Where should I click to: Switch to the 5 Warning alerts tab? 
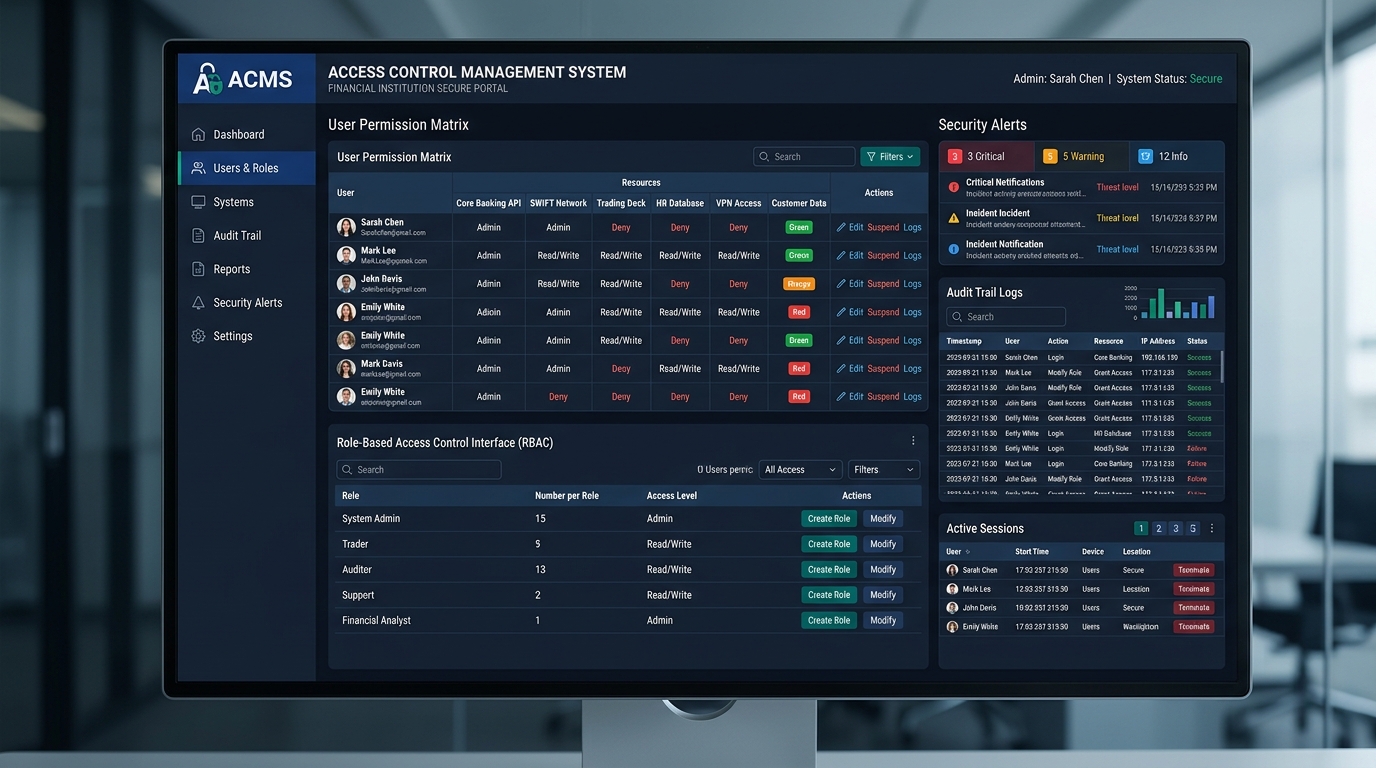[x=1081, y=156]
